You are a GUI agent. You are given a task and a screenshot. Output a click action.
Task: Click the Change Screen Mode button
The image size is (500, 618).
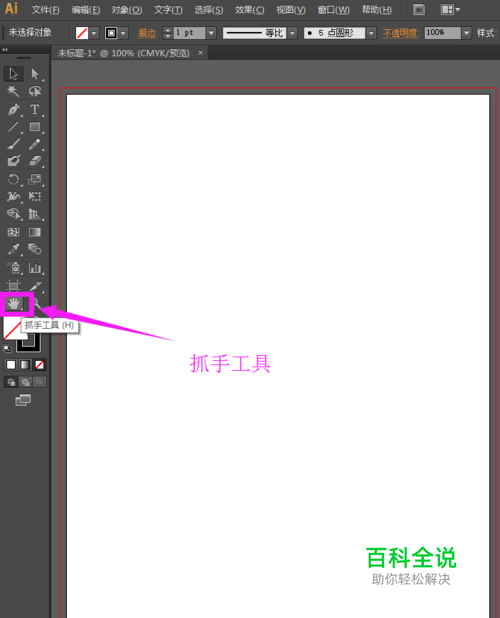(x=23, y=400)
